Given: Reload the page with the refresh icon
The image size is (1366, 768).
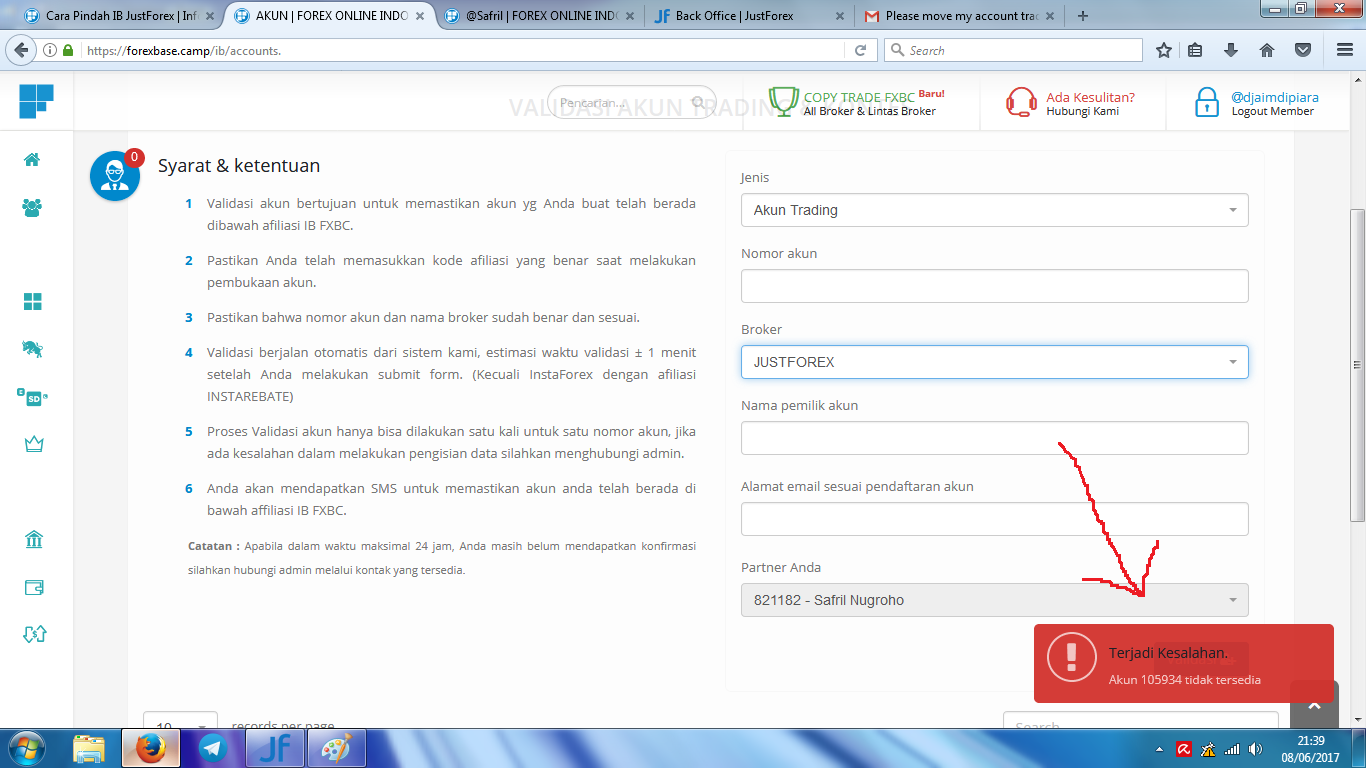Looking at the screenshot, I should click(860, 50).
